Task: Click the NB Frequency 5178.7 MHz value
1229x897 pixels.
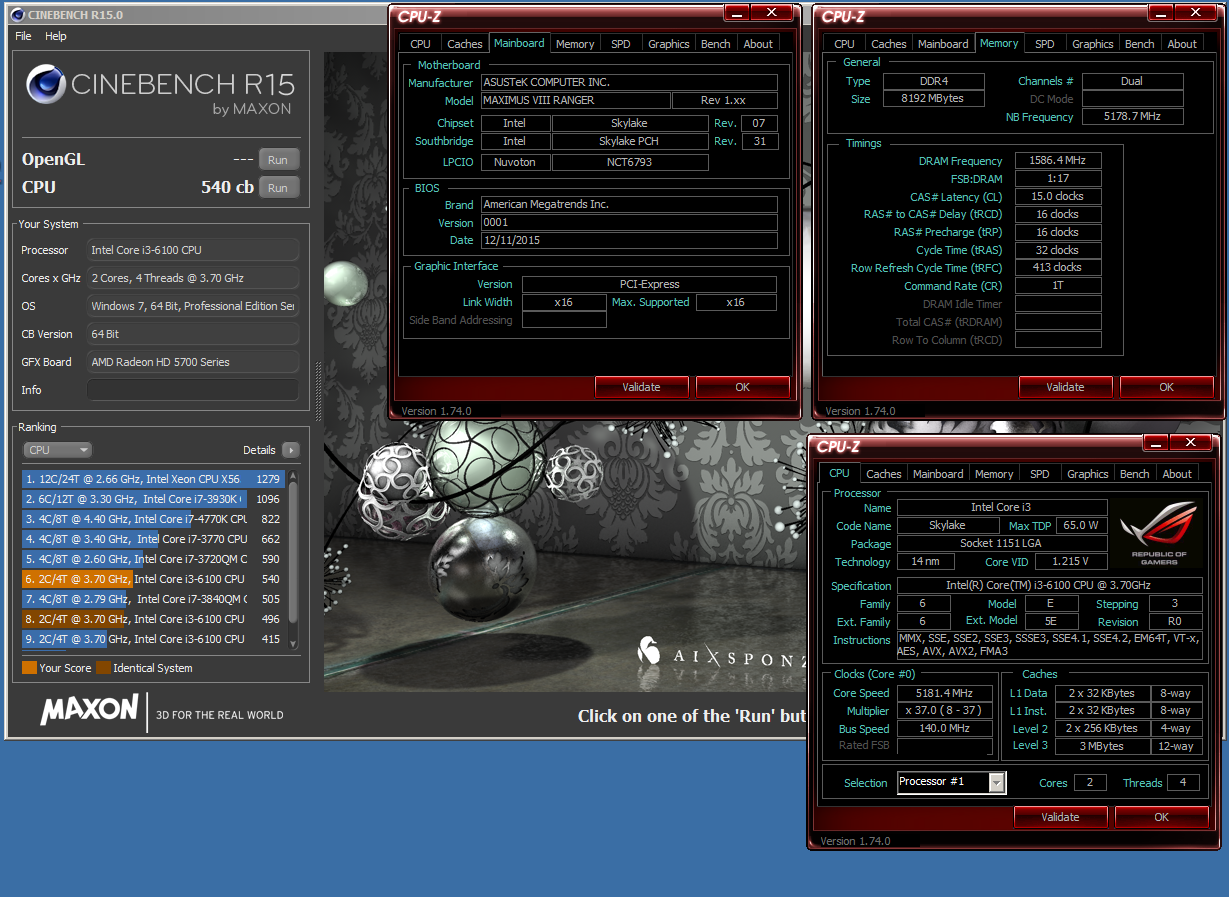Action: pos(1133,117)
